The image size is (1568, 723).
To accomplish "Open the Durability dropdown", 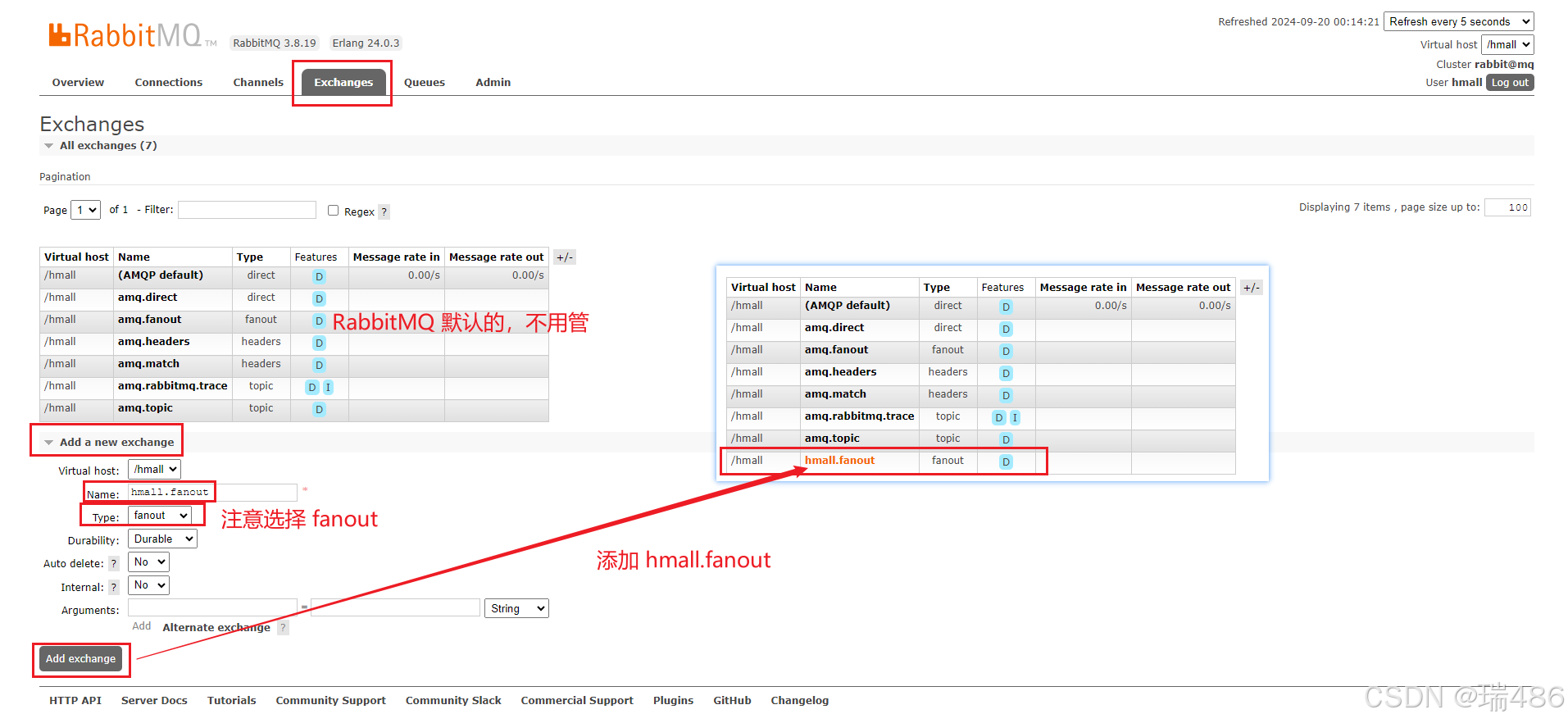I will click(162, 539).
